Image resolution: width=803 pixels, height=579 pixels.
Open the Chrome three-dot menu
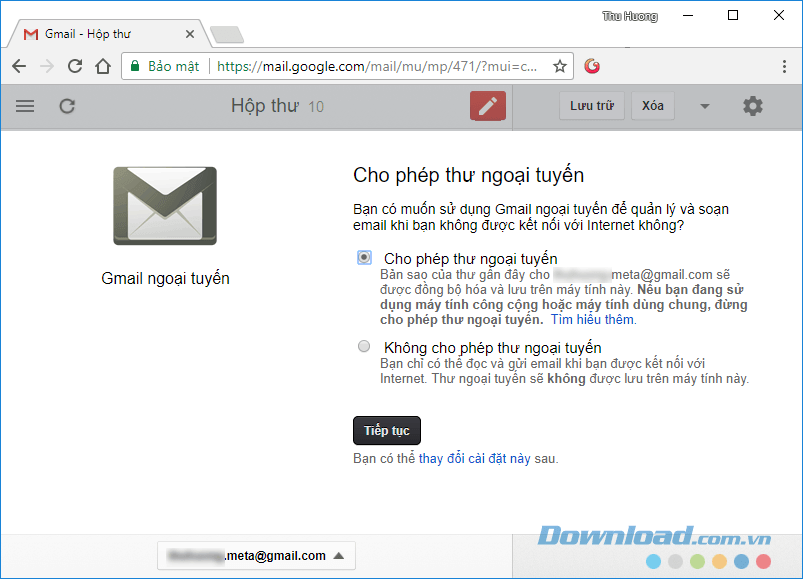783,66
